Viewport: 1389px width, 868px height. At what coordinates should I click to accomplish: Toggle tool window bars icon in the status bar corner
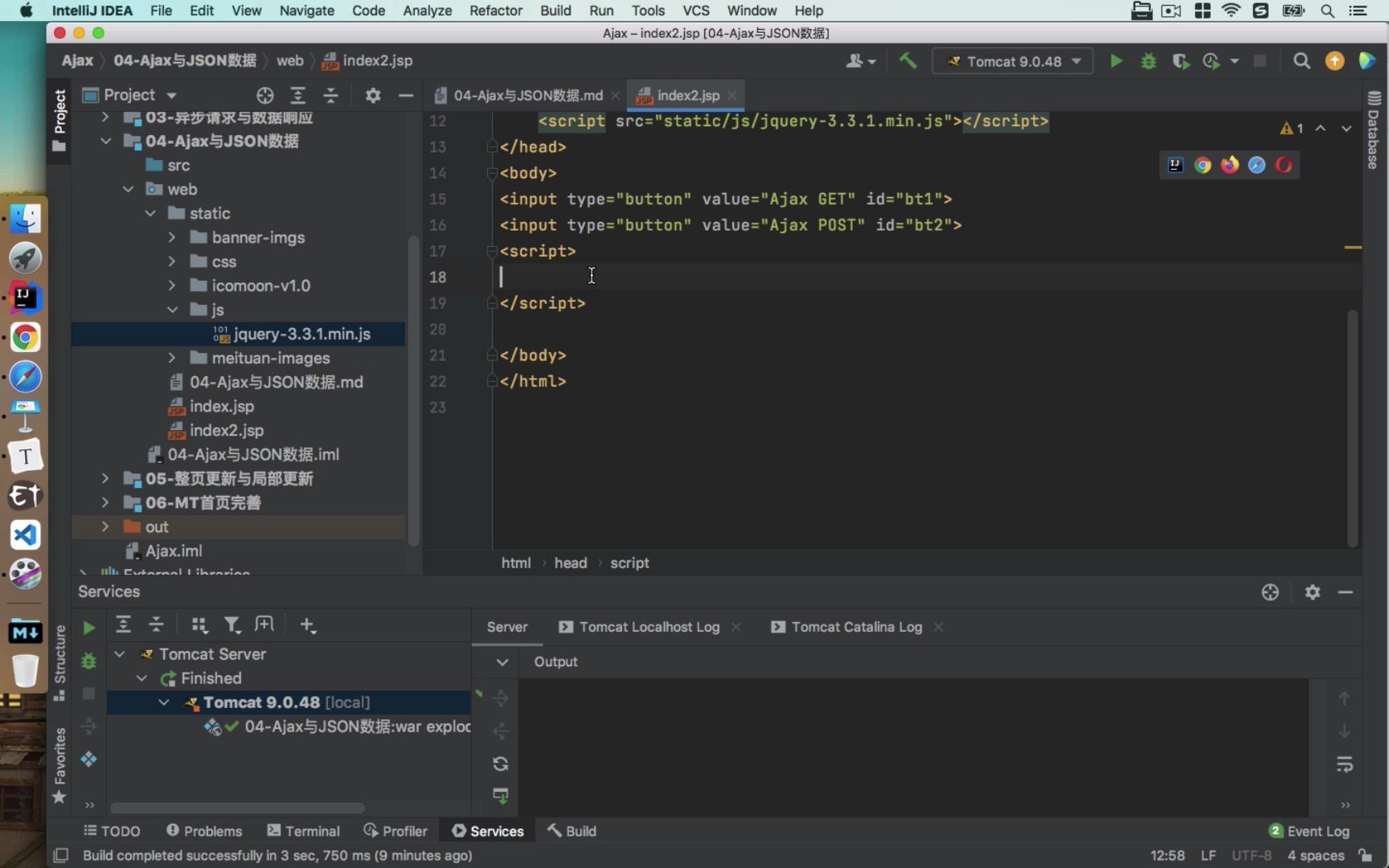tap(61, 855)
